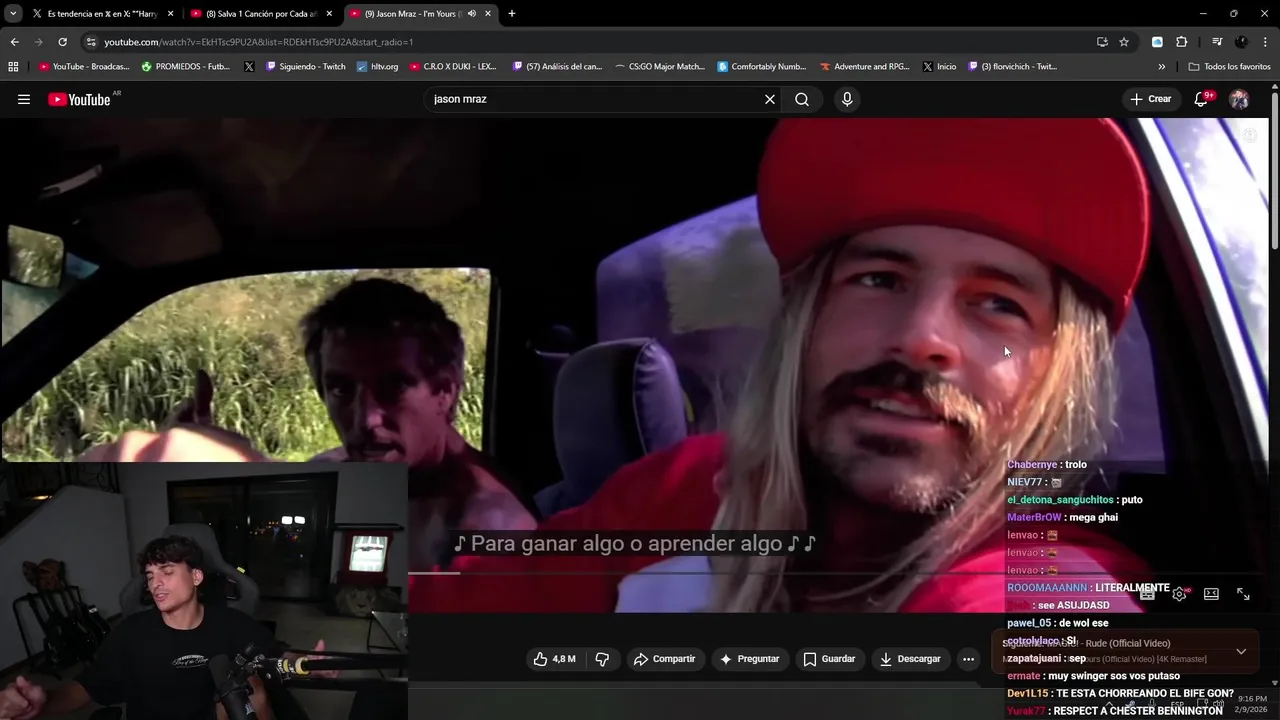1280x720 pixels.
Task: Start voice search with the microphone
Action: click(x=847, y=99)
